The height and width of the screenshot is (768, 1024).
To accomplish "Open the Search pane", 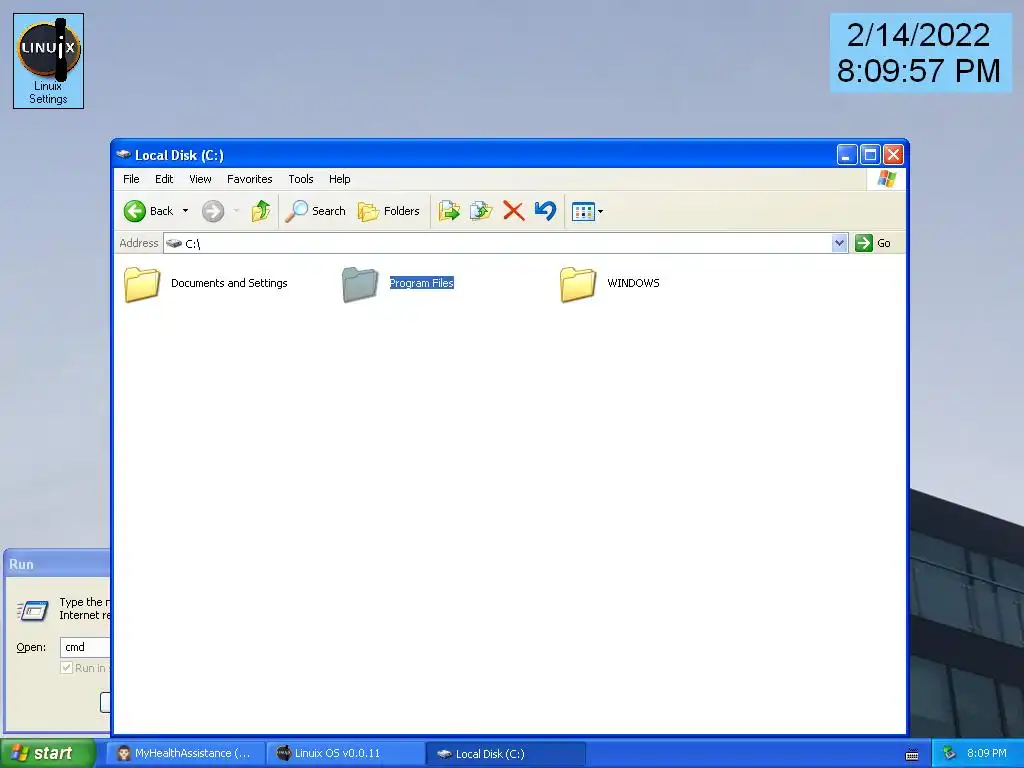I will (x=315, y=211).
